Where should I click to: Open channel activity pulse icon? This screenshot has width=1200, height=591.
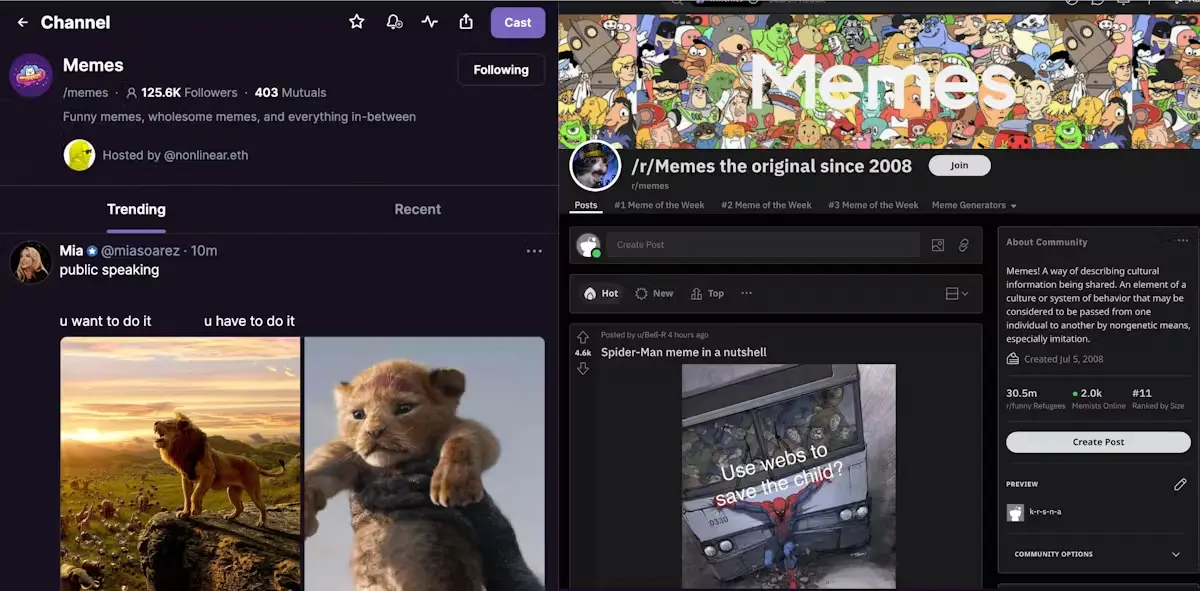[430, 22]
